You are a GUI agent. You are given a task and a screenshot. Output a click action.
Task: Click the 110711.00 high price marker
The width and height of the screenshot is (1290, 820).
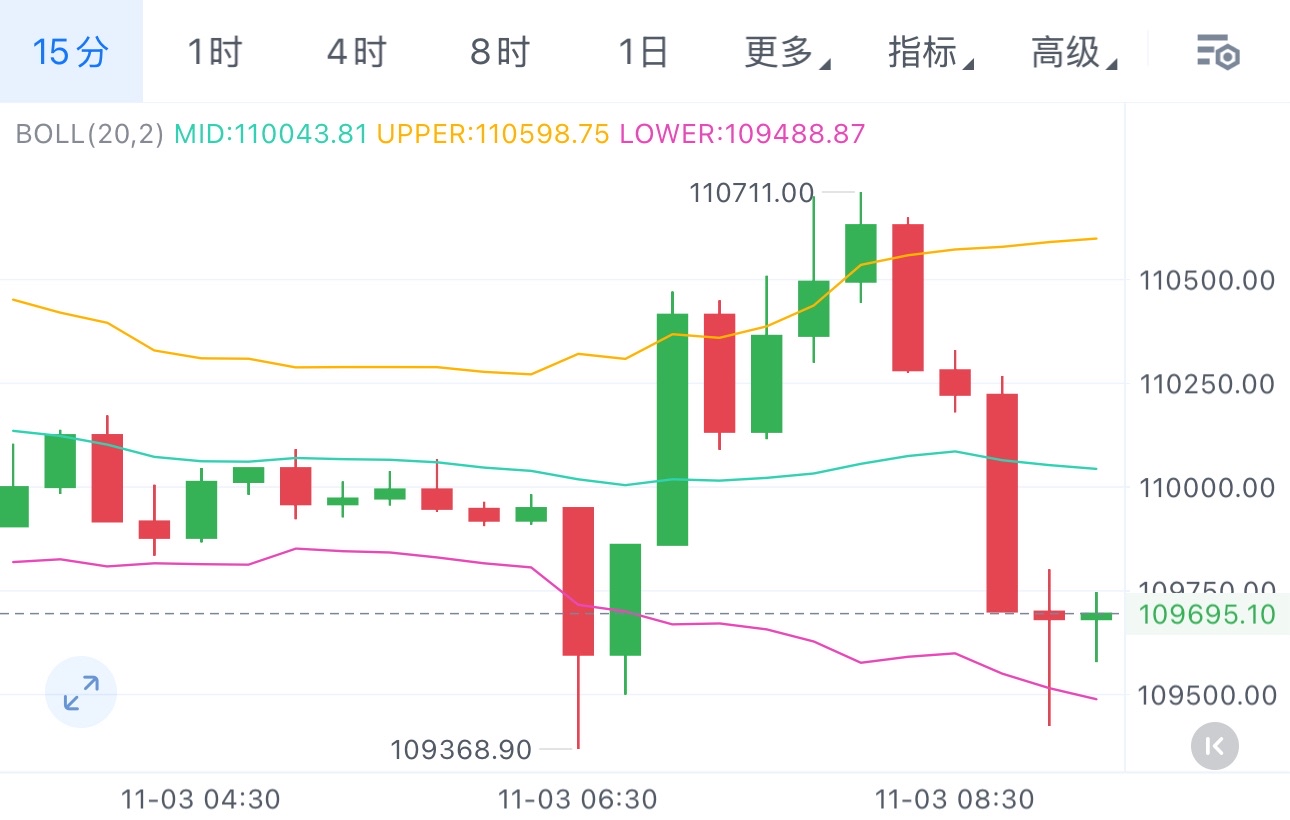coord(751,193)
